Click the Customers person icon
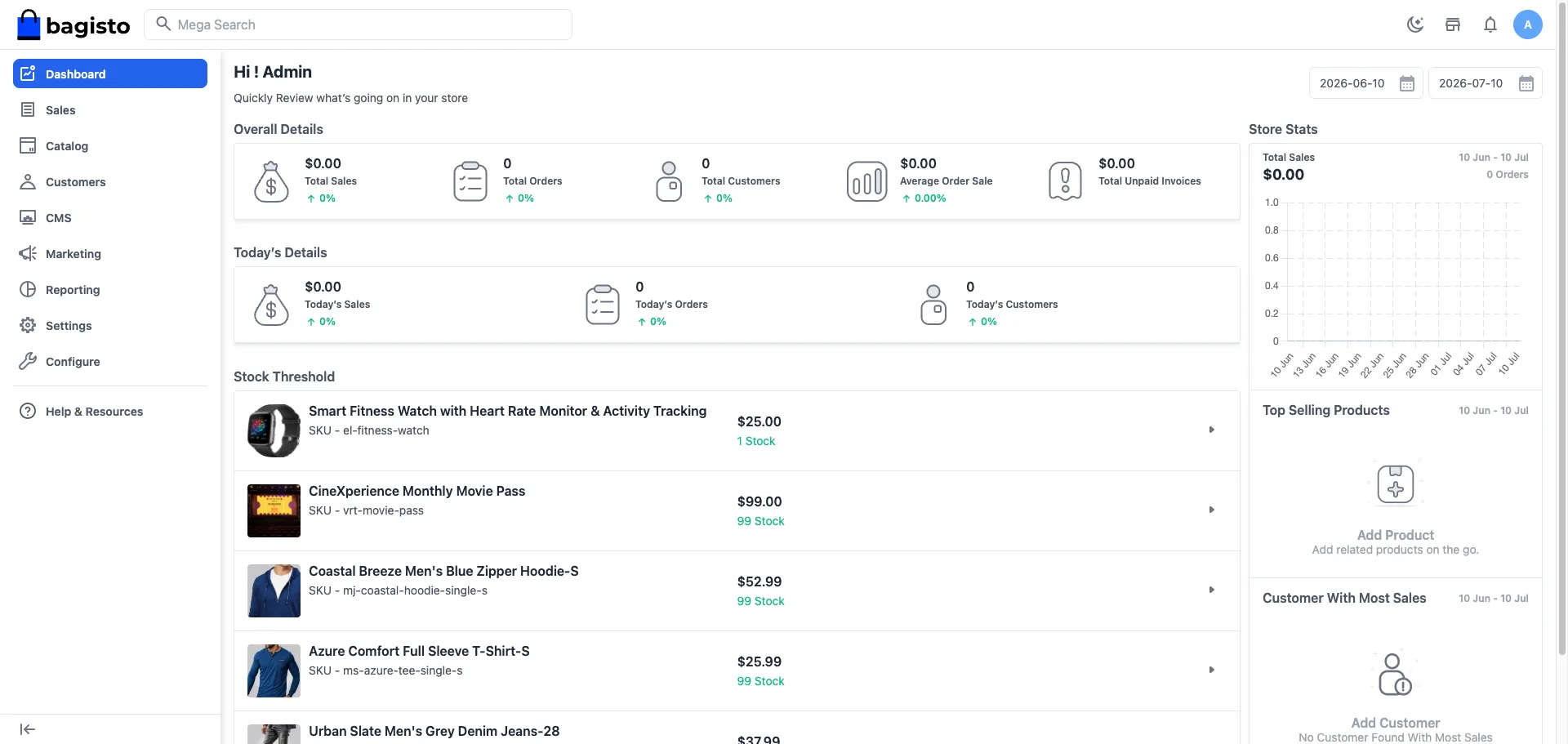This screenshot has height=744, width=1568. (28, 181)
